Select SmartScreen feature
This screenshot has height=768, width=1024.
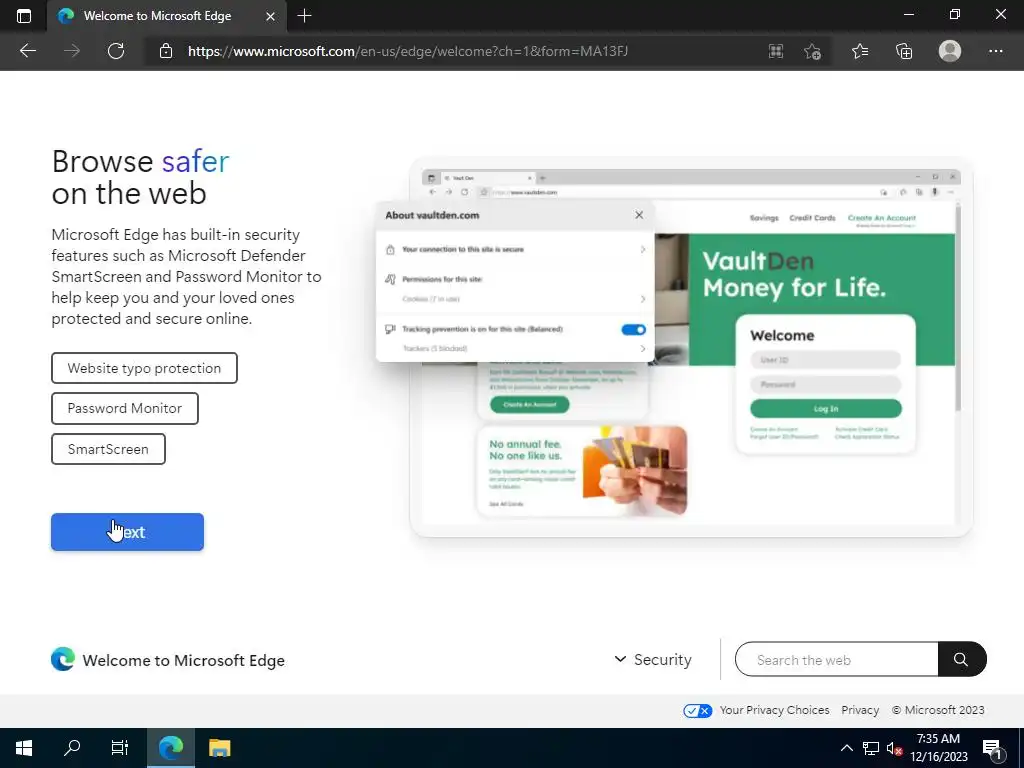coord(108,449)
